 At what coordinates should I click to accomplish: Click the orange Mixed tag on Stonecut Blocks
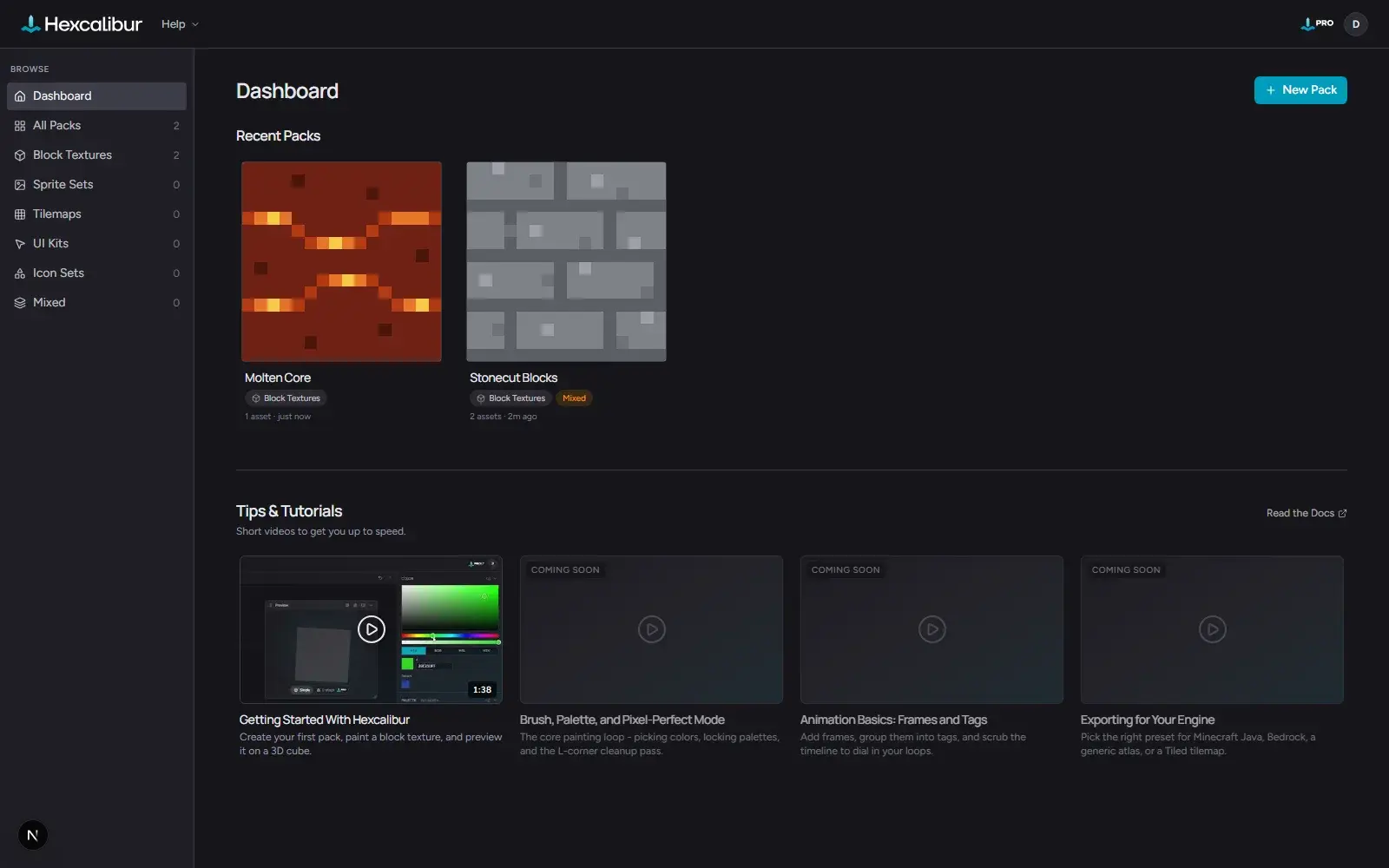[574, 398]
